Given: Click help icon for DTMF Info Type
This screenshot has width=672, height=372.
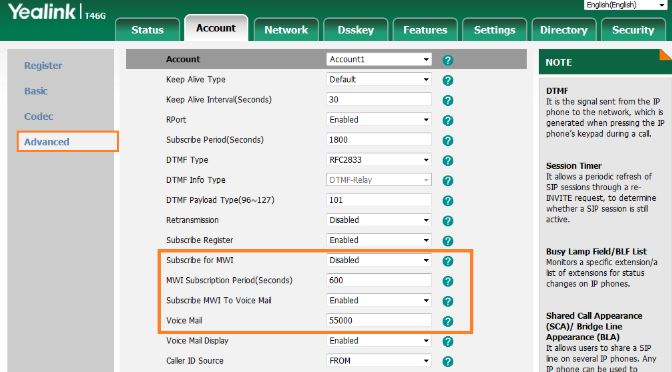Looking at the screenshot, I should [447, 181].
